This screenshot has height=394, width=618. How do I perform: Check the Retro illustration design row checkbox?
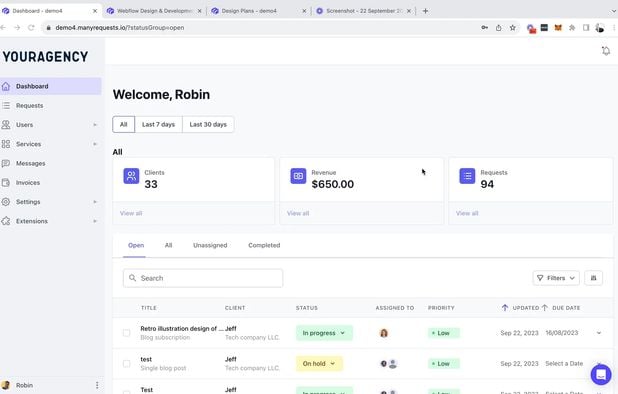(x=127, y=333)
